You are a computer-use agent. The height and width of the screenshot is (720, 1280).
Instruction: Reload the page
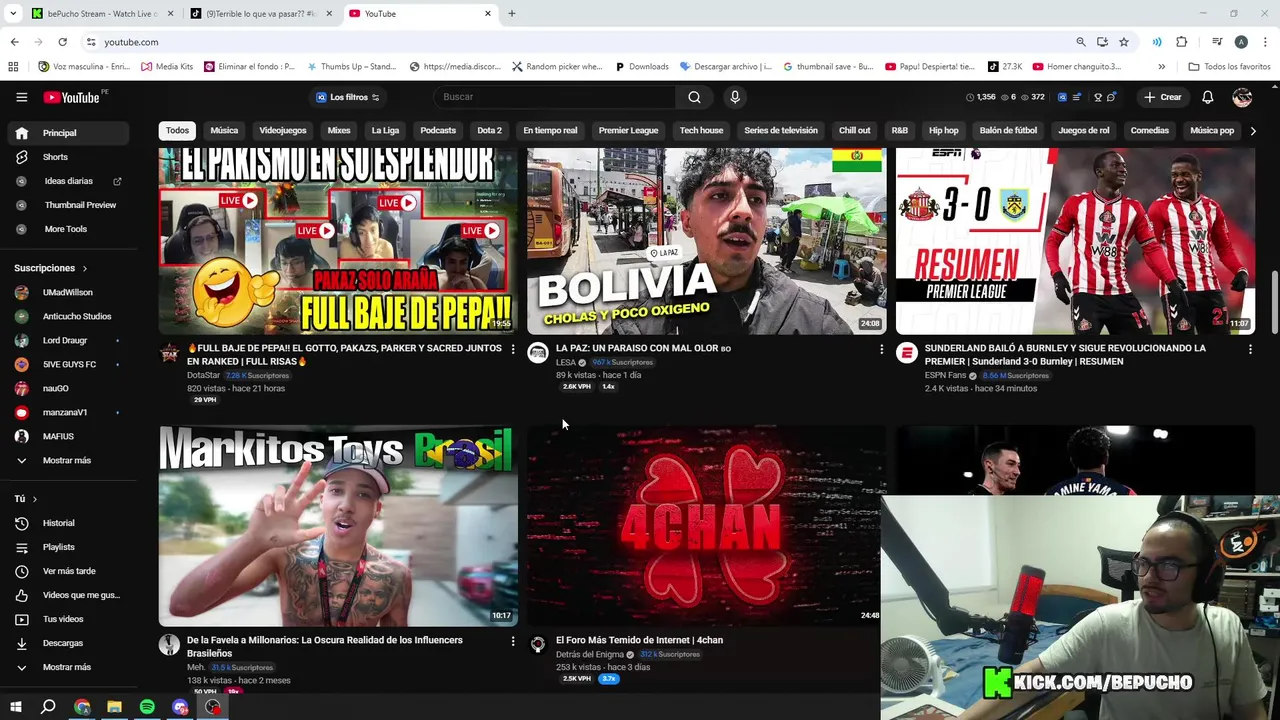(62, 42)
